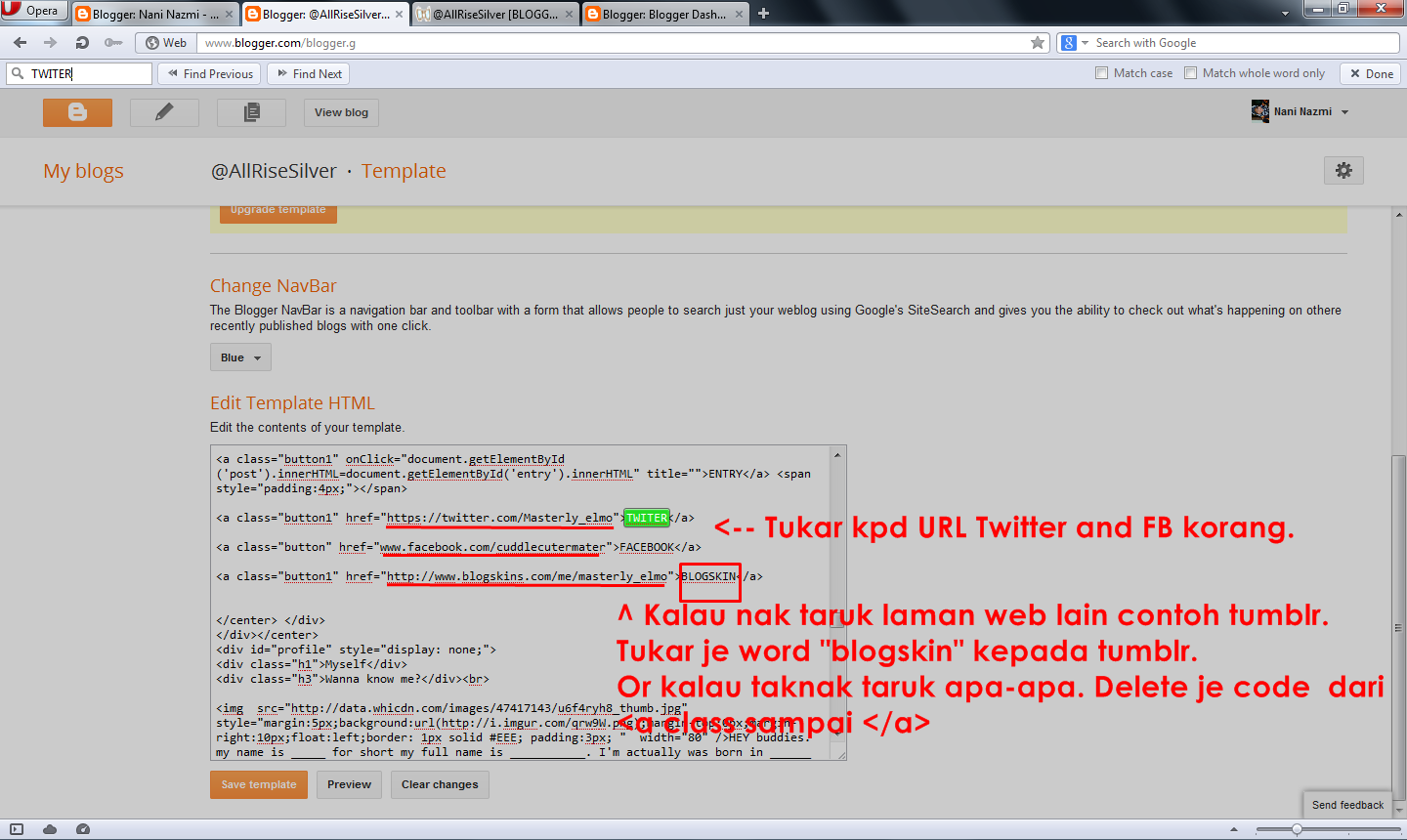Screen dimensions: 1407x840
Task: Click the blogskins.com/me/masterly_elmo URL text
Action: tap(527, 577)
